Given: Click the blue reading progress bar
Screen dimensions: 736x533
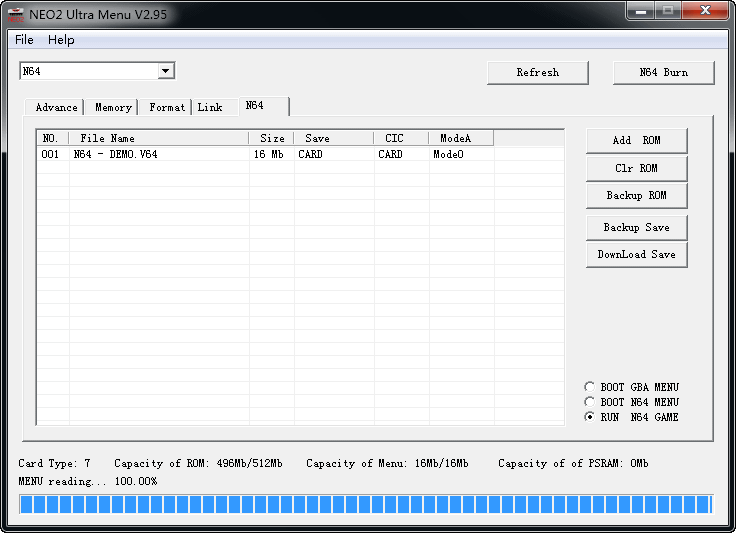Looking at the screenshot, I should pyautogui.click(x=366, y=504).
